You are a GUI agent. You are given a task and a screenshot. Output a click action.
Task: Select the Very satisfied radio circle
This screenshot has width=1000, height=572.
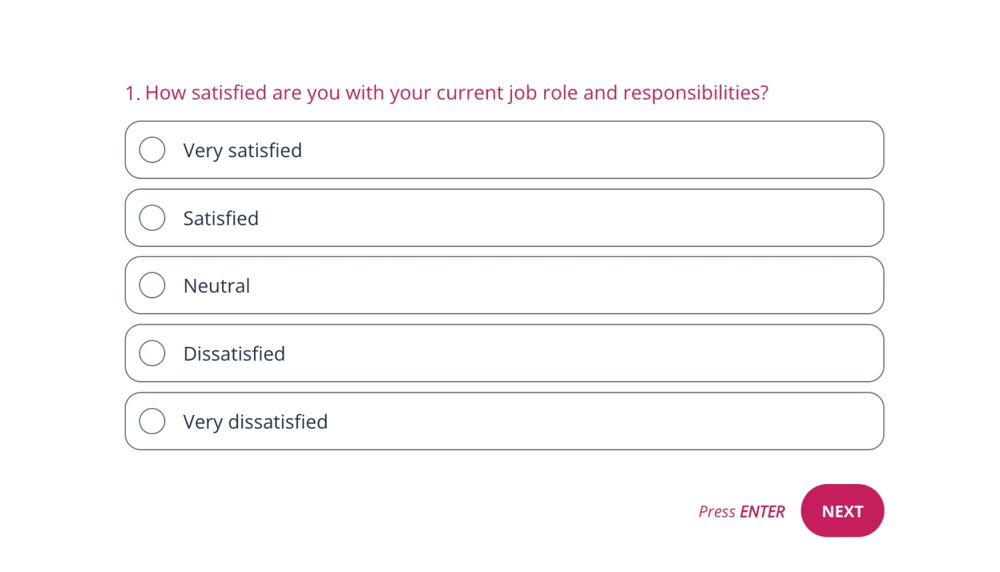click(152, 150)
